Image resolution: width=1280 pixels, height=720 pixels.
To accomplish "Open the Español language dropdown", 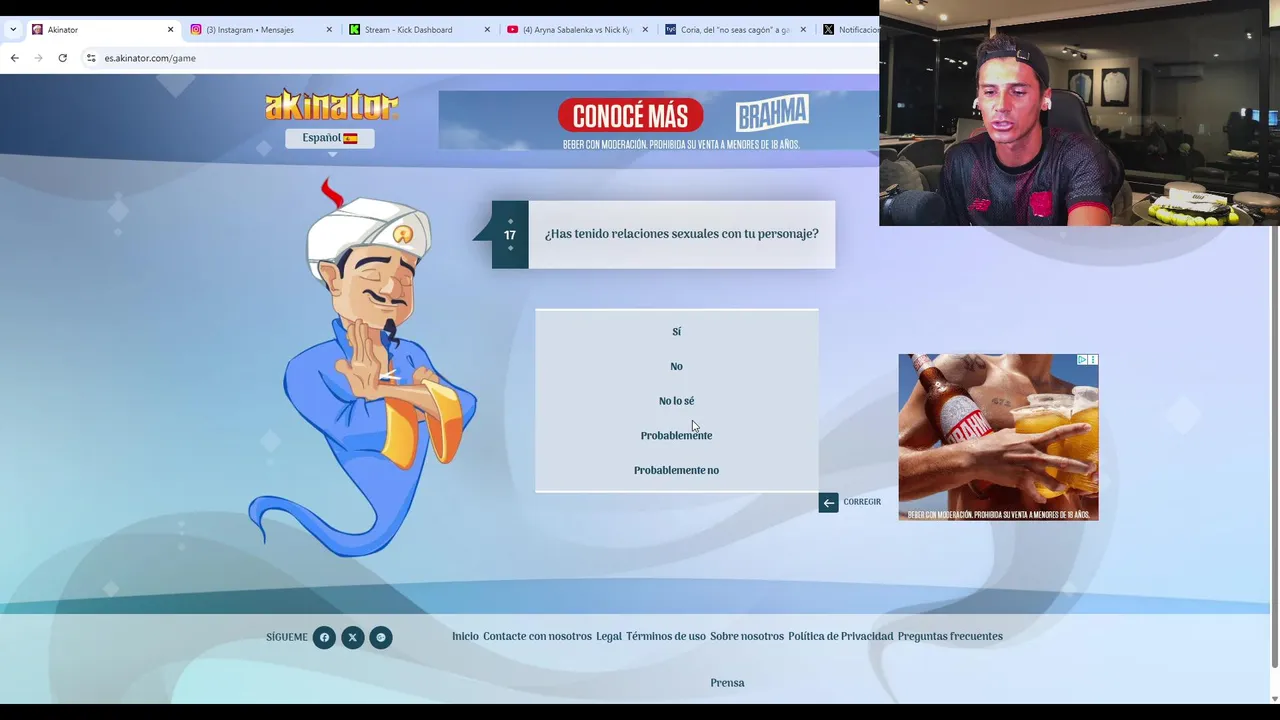I will tap(330, 138).
